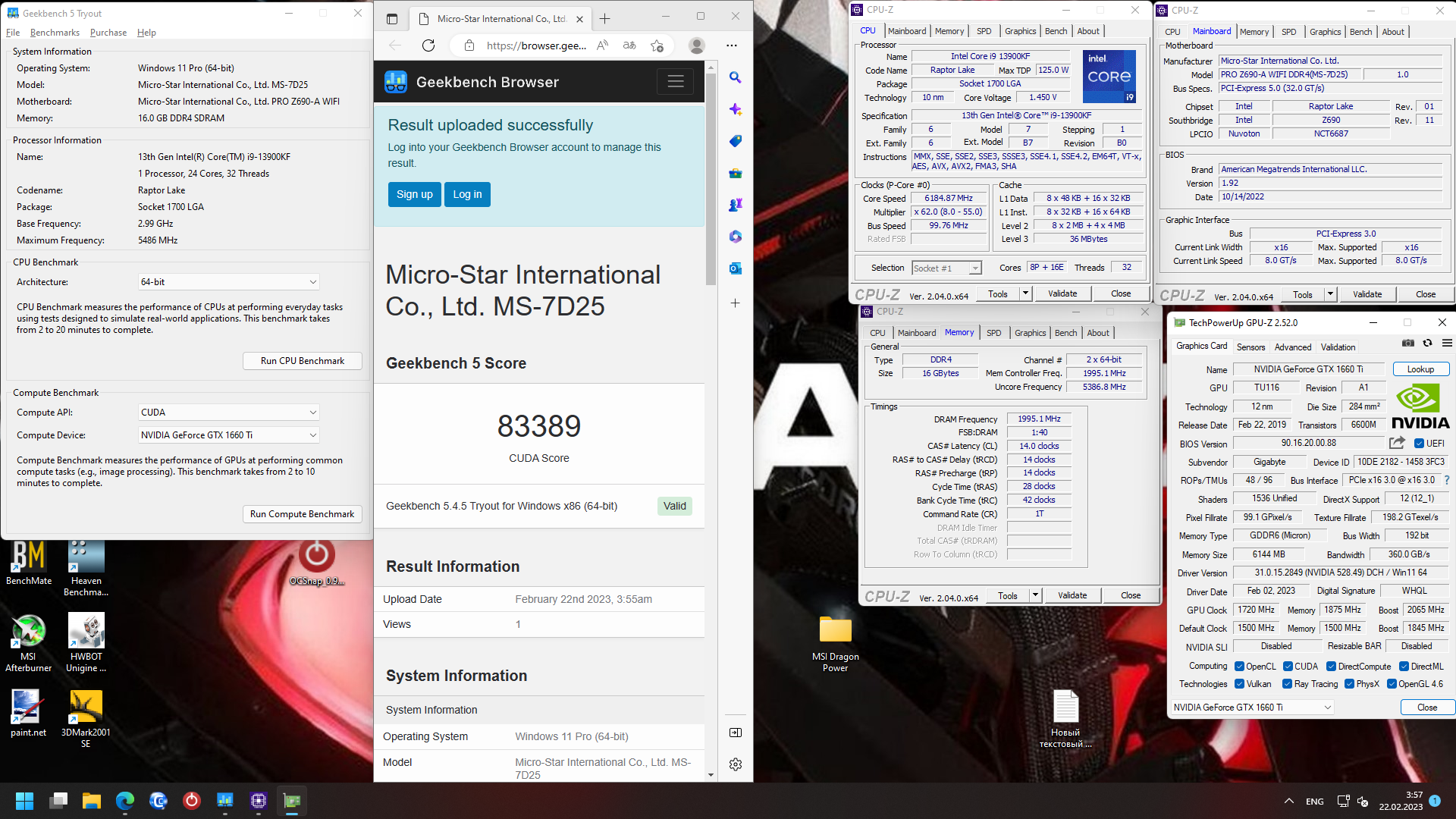
Task: Toggle the Ray Tracing checkbox
Action: coord(1287,684)
